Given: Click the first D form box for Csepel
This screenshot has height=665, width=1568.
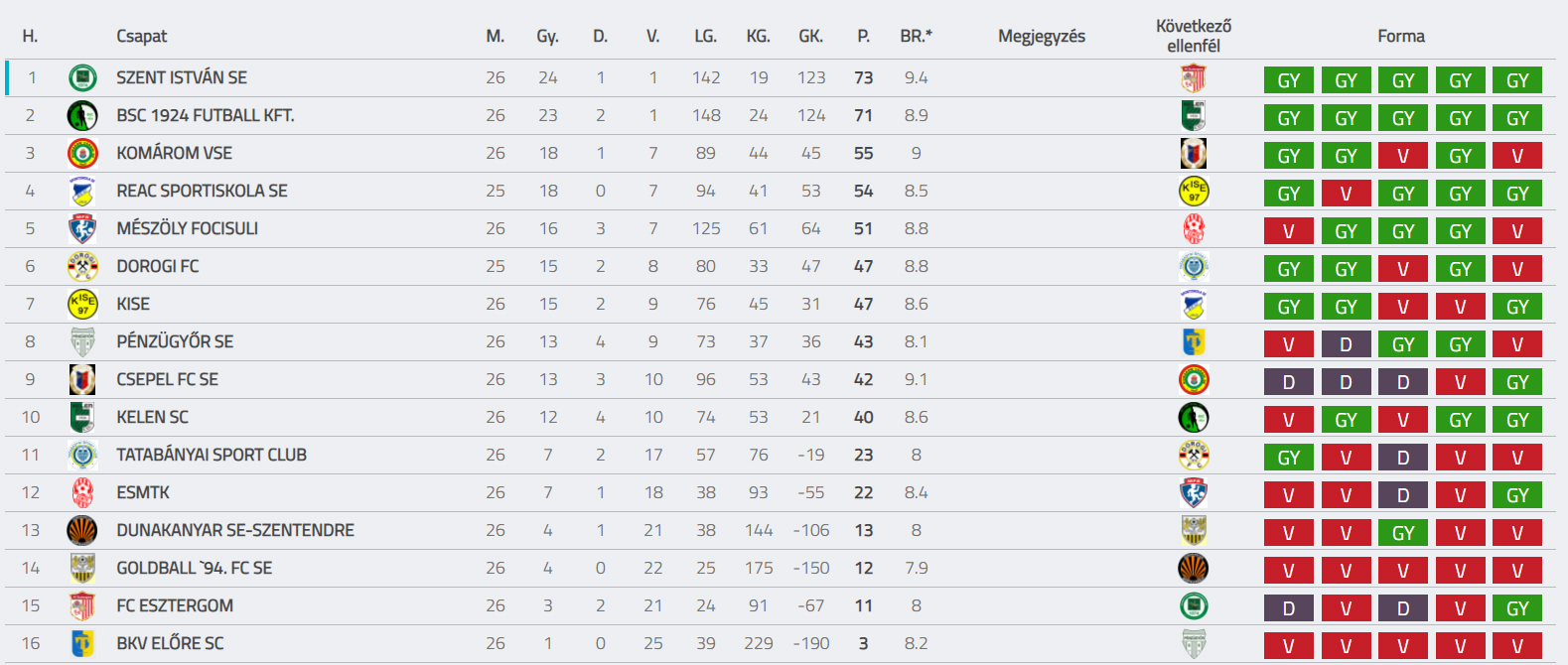Looking at the screenshot, I should [x=1289, y=382].
